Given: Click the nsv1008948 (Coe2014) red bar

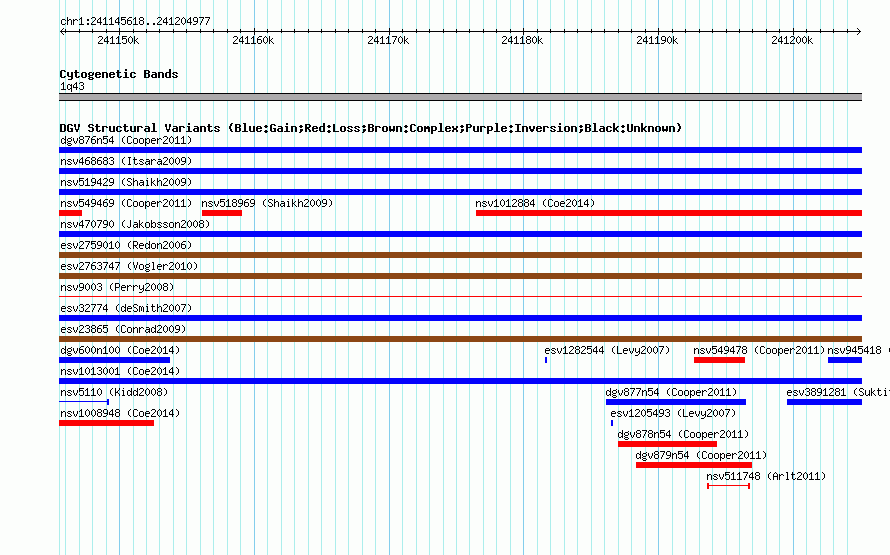Looking at the screenshot, I should point(107,423).
